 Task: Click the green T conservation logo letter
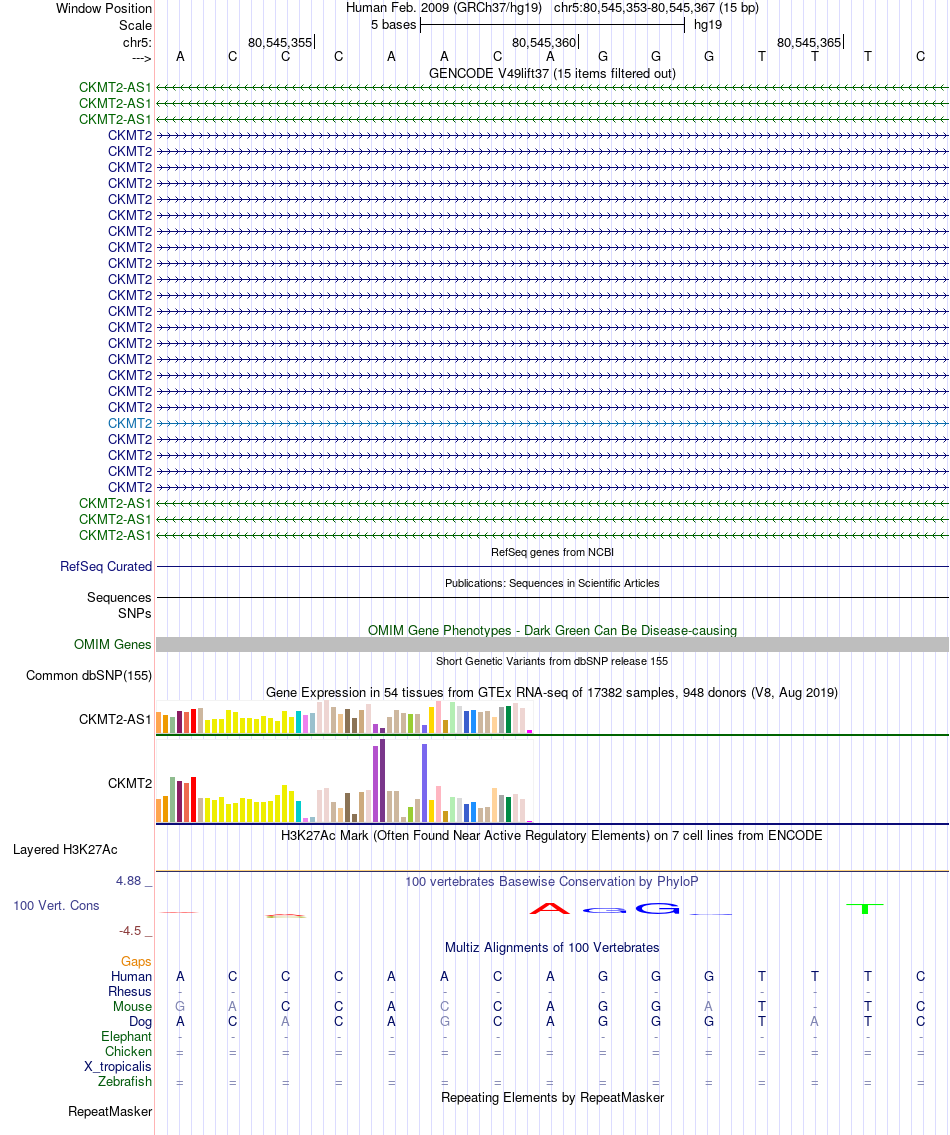coord(865,908)
